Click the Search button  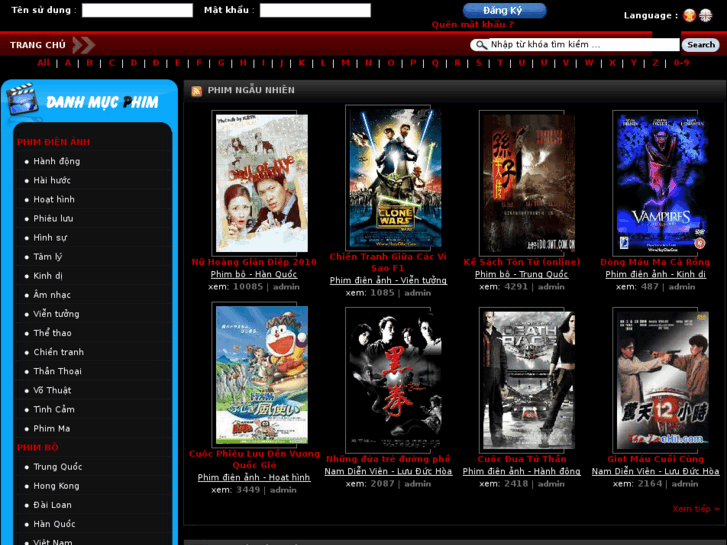(x=701, y=45)
